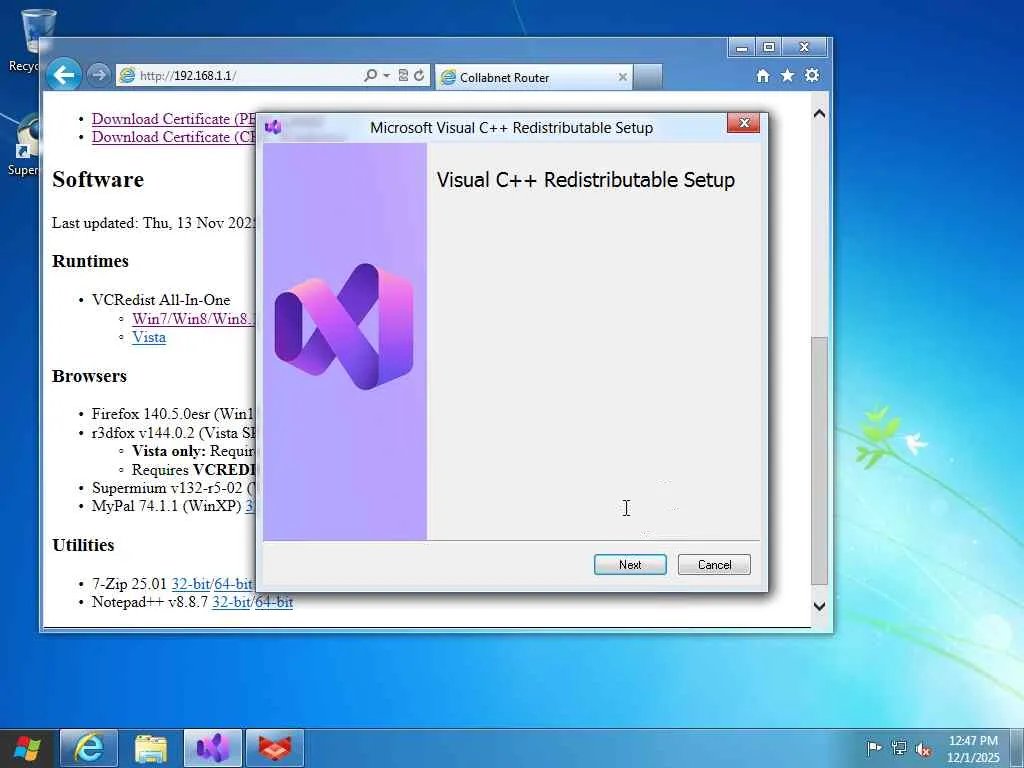Image resolution: width=1024 pixels, height=768 pixels.
Task: Refresh the page in Internet Explorer
Action: click(x=419, y=76)
